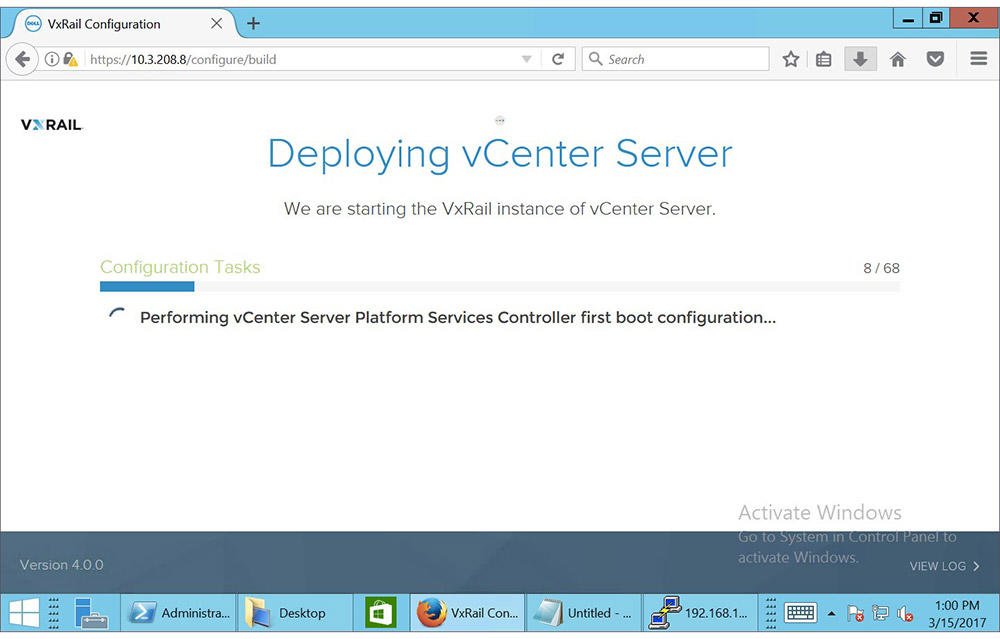The image size is (1000, 639).
Task: Open the touch keyboard tray icon
Action: pyautogui.click(x=800, y=613)
